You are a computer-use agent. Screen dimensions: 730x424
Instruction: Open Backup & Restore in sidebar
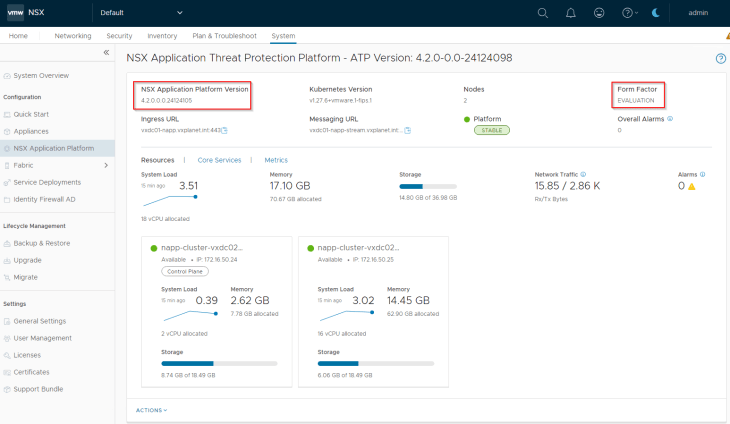tap(42, 243)
